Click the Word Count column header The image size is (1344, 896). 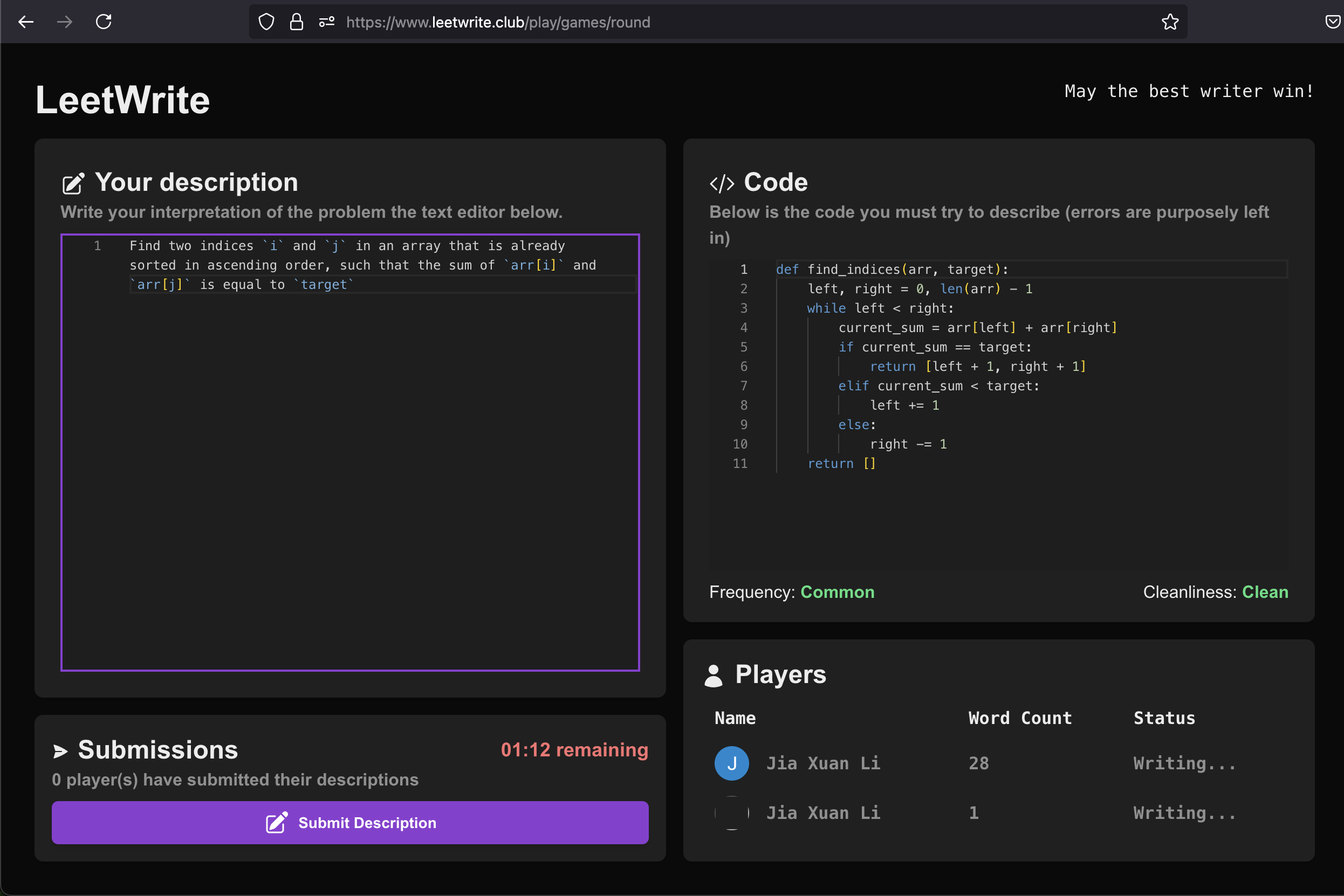(x=1019, y=718)
